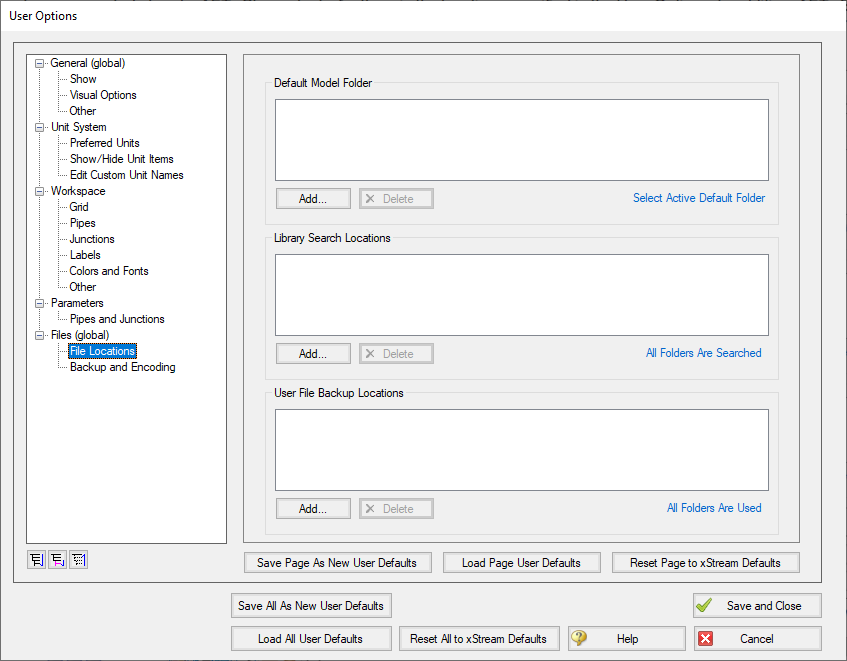
Task: Open Pipes and Junctions parameters
Action: coord(117,319)
